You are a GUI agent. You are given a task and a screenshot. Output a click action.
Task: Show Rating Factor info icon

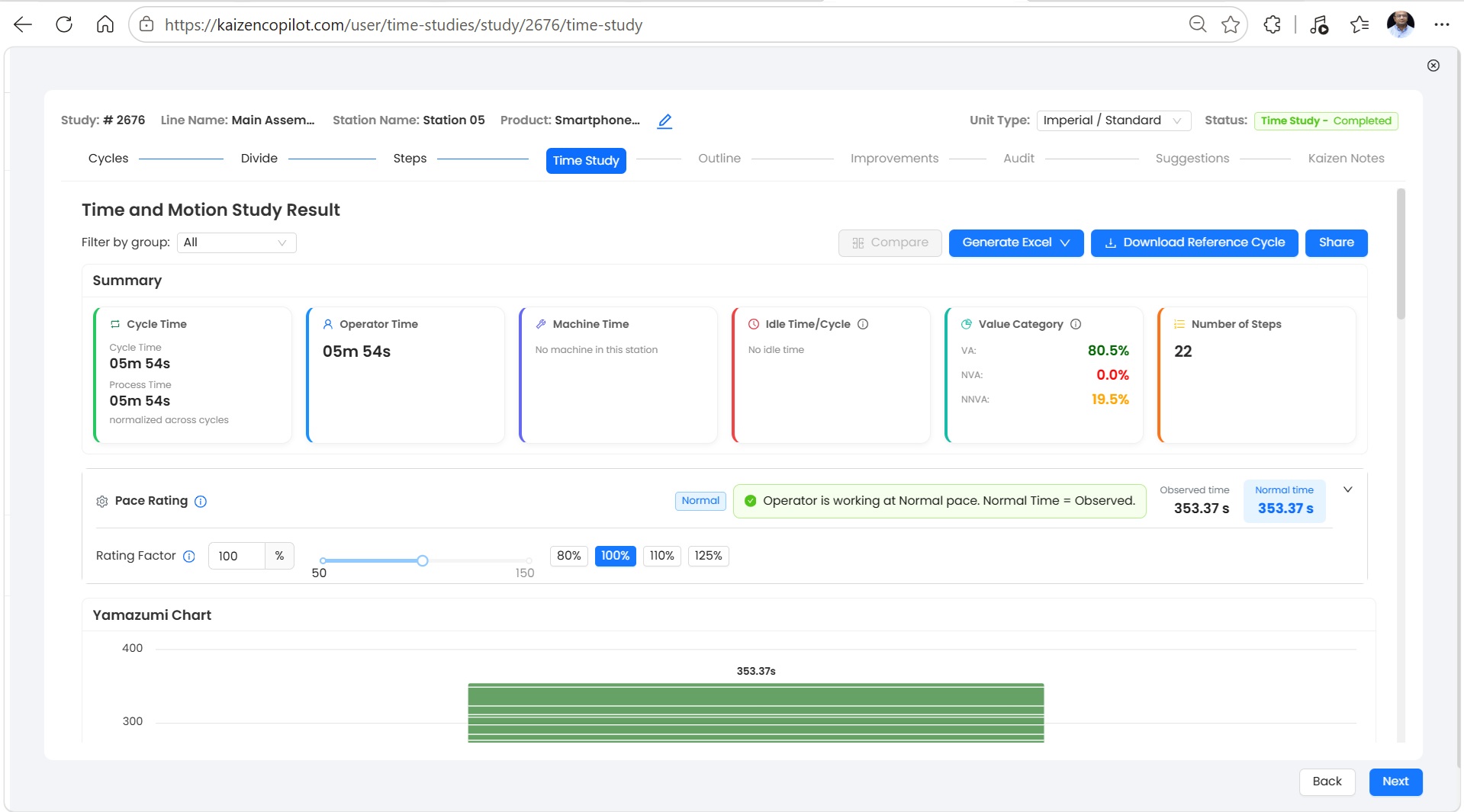coord(189,557)
